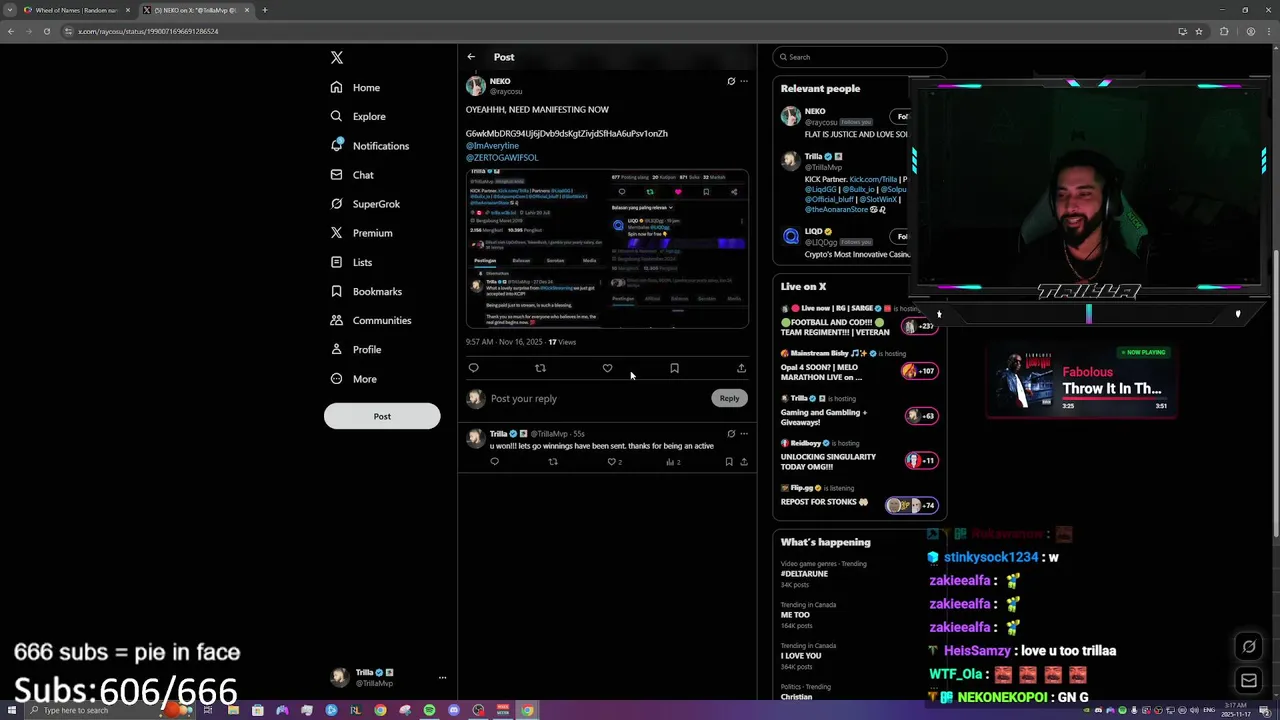Click the white Post button in sidebar

coord(382,416)
